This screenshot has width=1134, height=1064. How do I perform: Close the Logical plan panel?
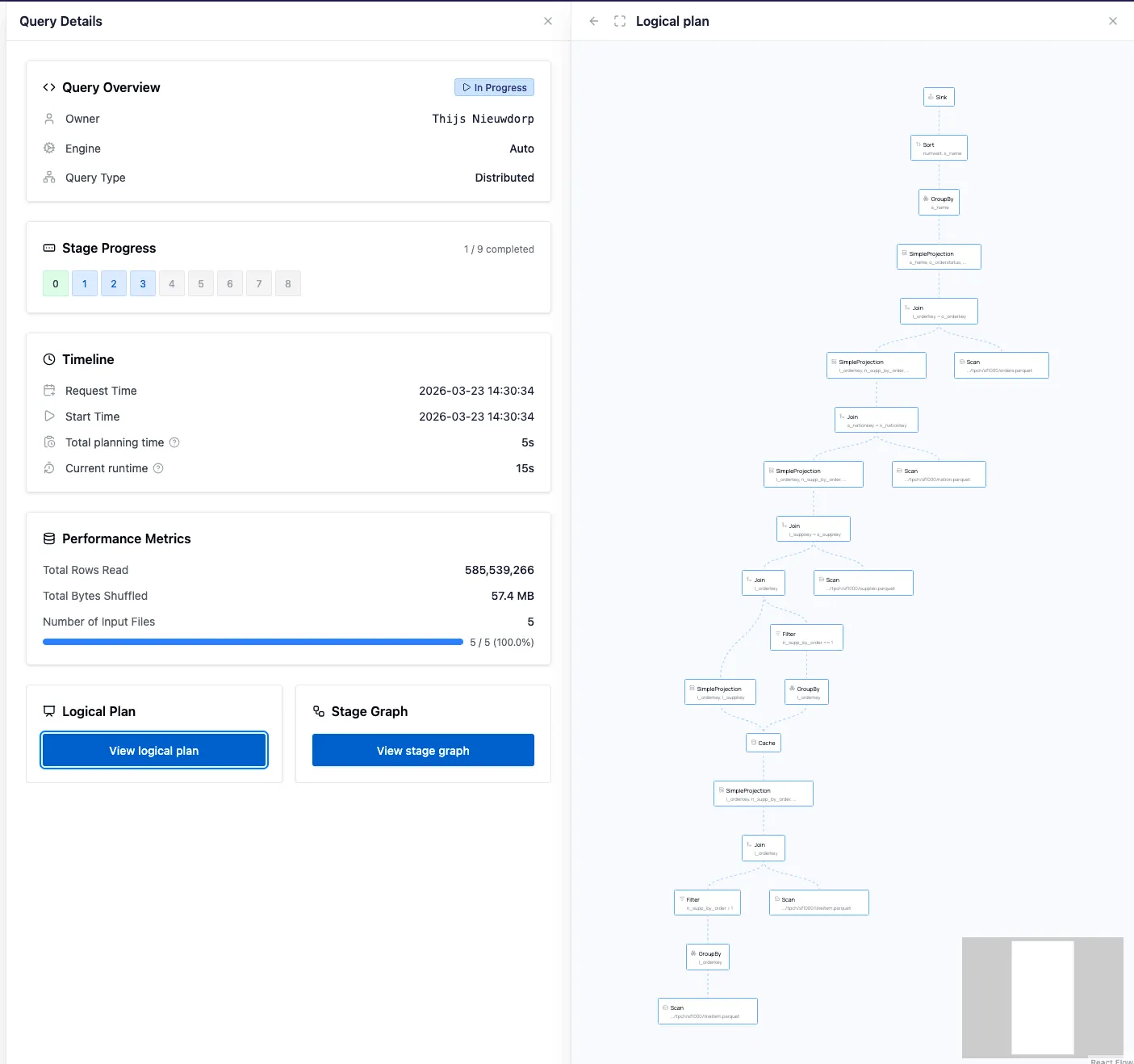(x=1113, y=21)
